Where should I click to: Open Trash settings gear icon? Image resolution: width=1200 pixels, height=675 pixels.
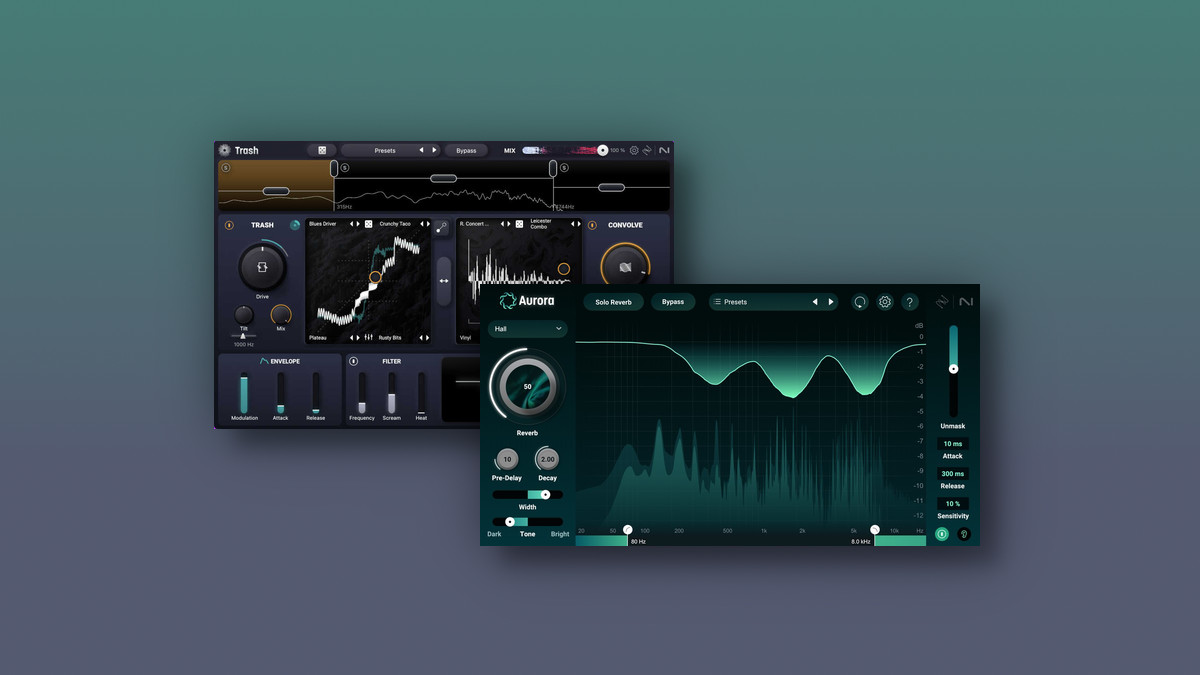pos(634,150)
